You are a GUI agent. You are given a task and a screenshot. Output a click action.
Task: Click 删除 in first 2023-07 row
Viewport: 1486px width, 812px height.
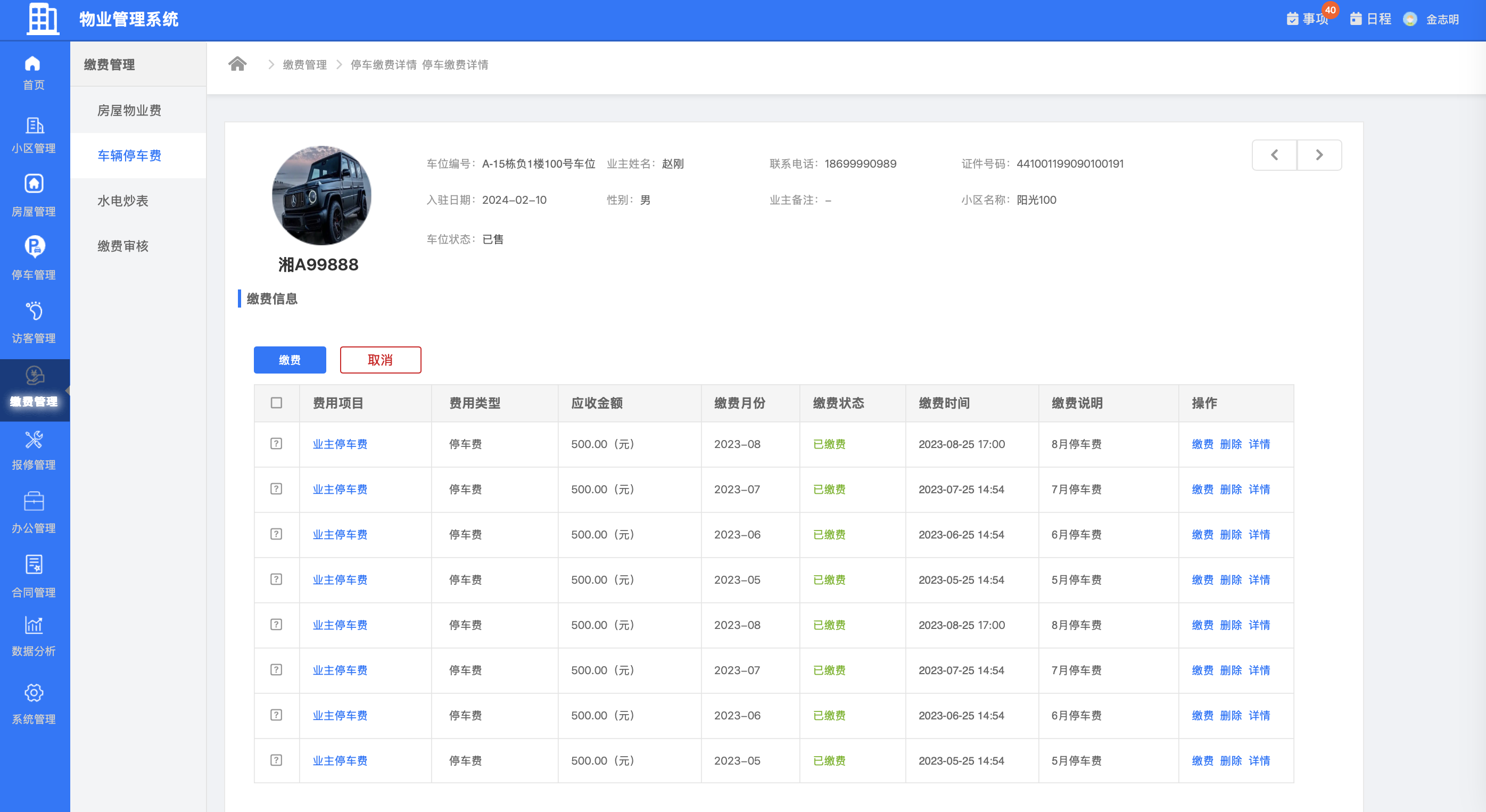click(1231, 489)
